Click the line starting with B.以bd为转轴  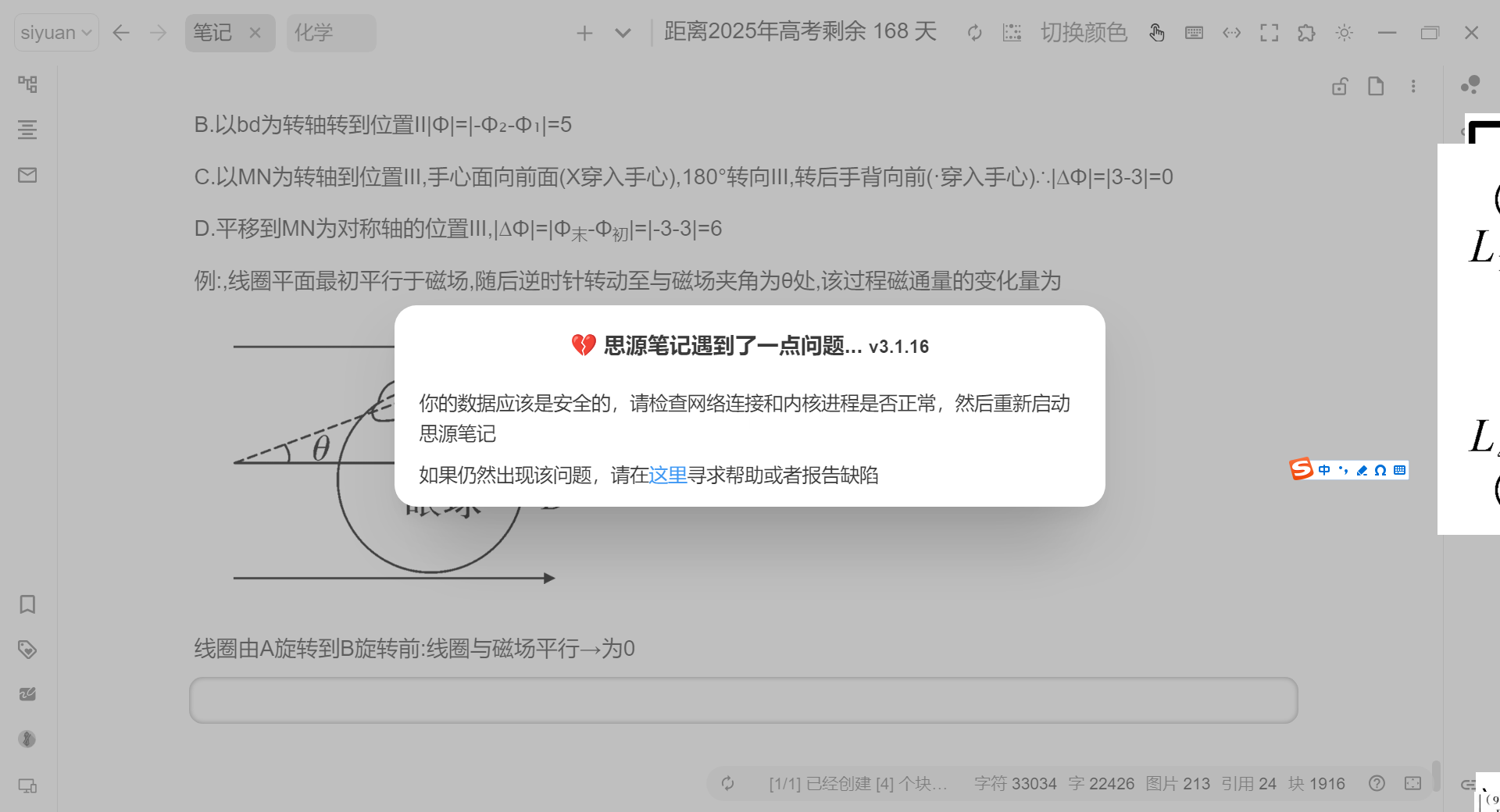(383, 125)
